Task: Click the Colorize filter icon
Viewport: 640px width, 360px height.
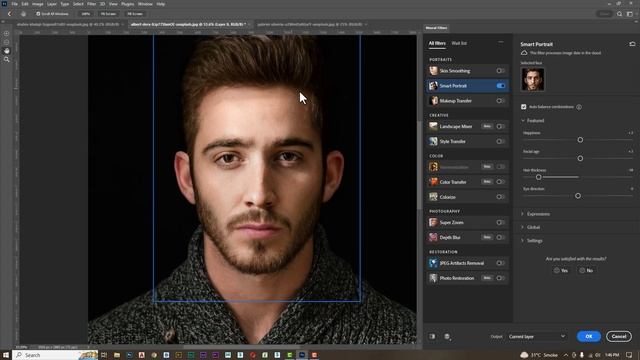Action: 433,197
